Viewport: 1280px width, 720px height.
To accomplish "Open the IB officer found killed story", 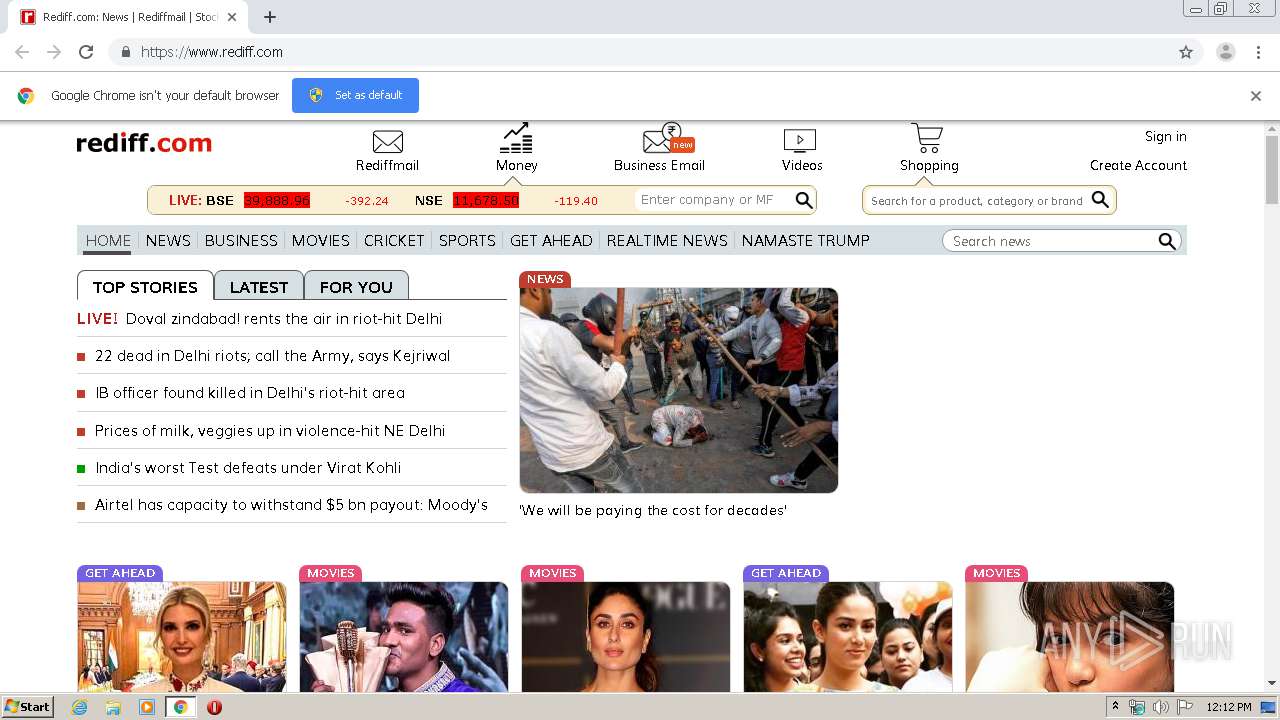I will [x=250, y=392].
